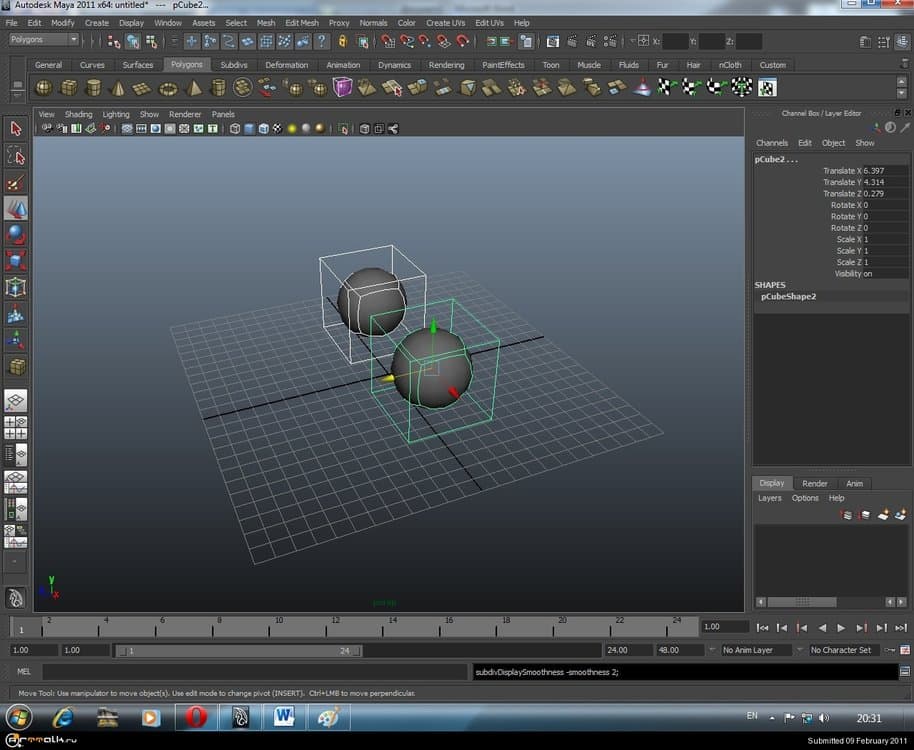This screenshot has height=750, width=914.
Task: Click the Translate X value field
Action: (885, 171)
